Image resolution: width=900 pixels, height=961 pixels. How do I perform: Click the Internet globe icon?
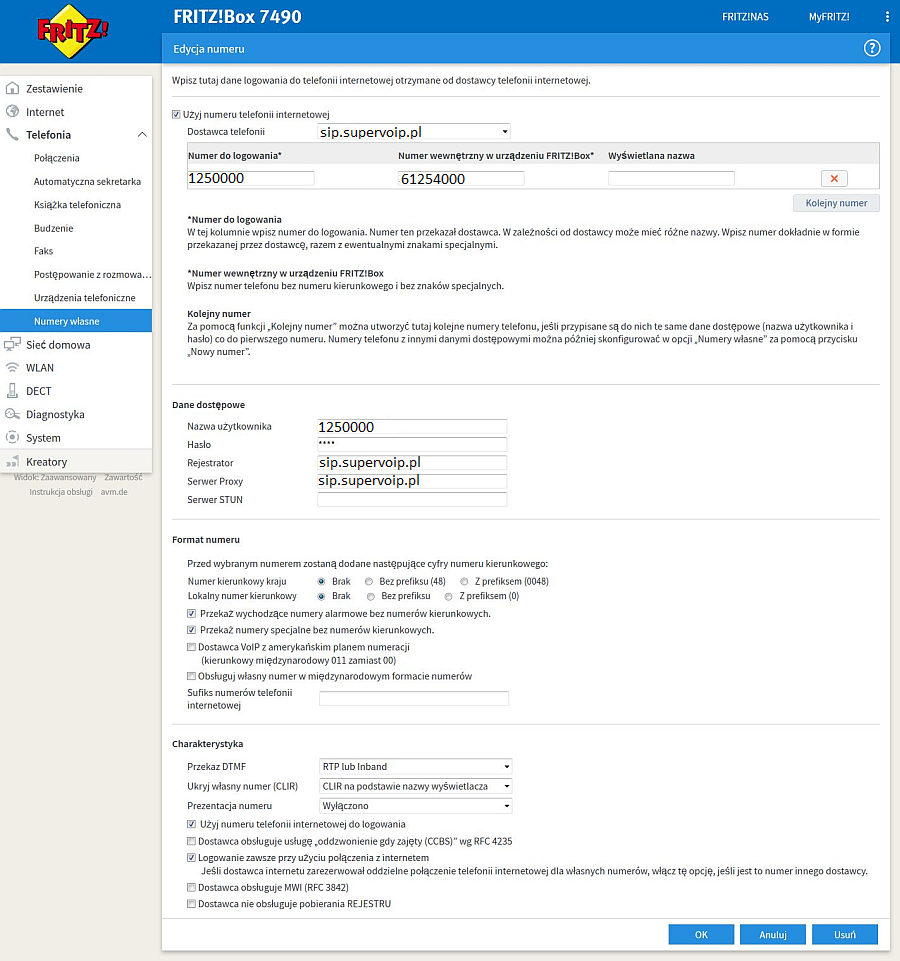pyautogui.click(x=12, y=112)
